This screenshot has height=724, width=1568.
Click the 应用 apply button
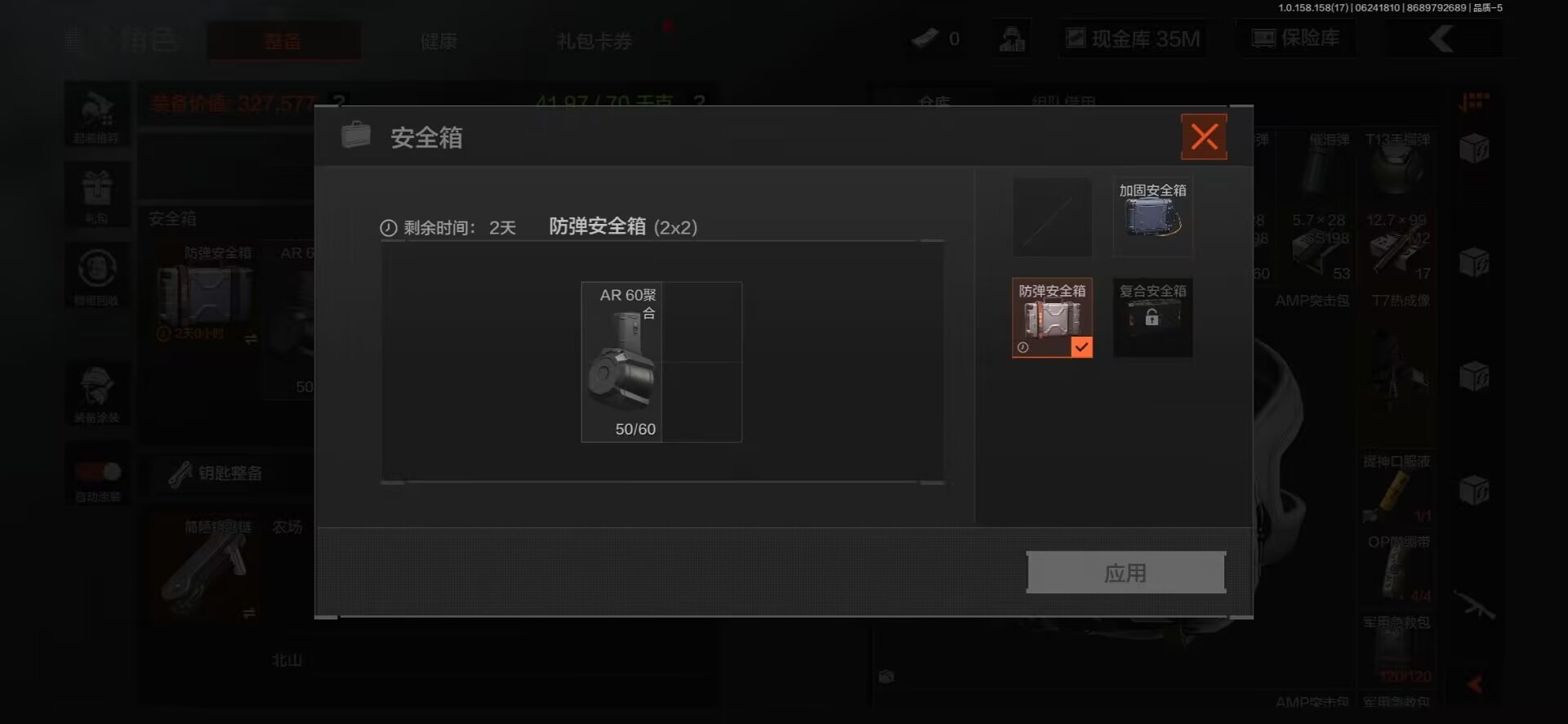(x=1125, y=572)
